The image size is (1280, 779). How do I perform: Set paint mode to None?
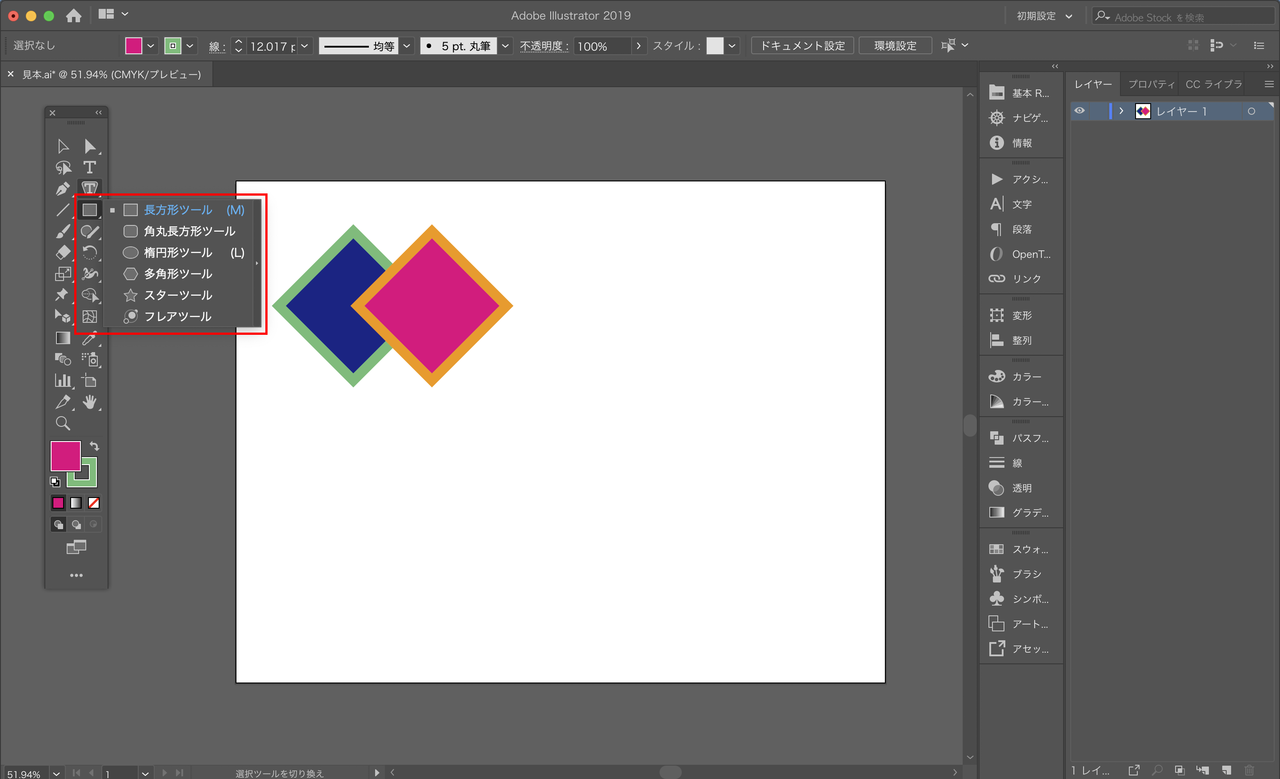pyautogui.click(x=94, y=503)
